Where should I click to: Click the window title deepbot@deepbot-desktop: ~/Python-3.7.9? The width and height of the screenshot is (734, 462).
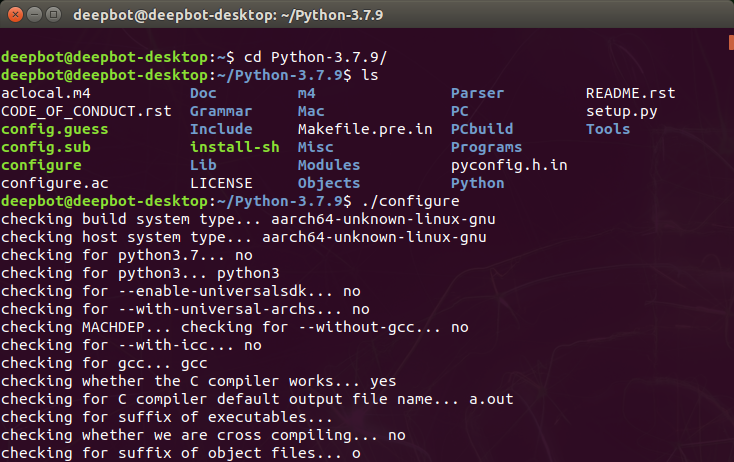click(x=228, y=15)
